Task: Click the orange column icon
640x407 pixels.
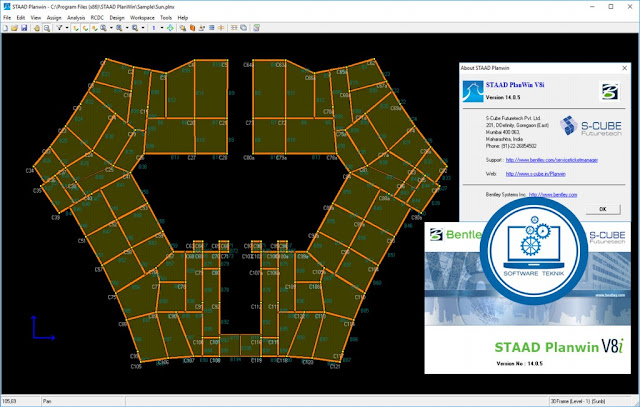Action: pyautogui.click(x=192, y=28)
